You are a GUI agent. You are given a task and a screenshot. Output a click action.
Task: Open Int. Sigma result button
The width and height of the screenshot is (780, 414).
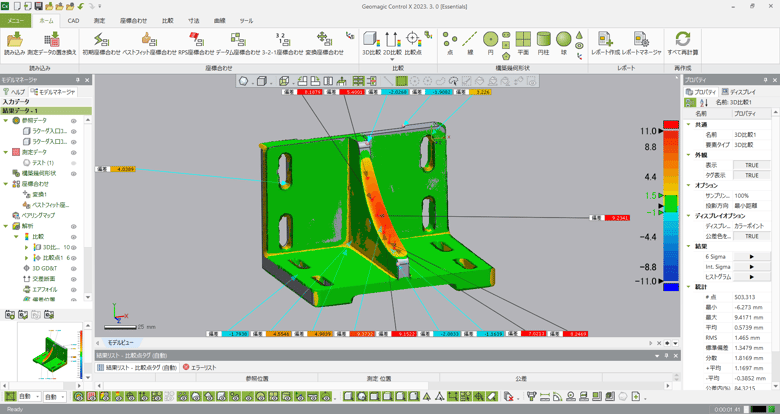point(752,267)
